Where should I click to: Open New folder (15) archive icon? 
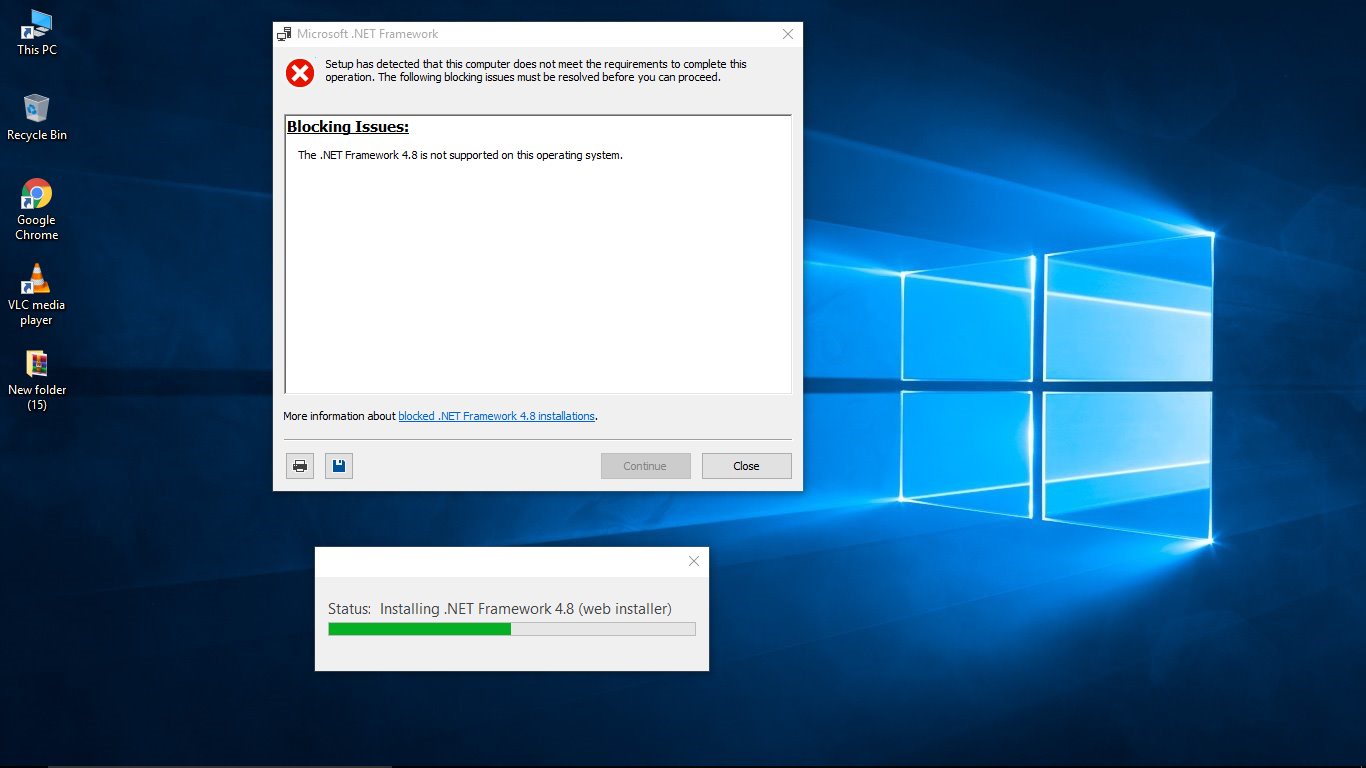(37, 380)
